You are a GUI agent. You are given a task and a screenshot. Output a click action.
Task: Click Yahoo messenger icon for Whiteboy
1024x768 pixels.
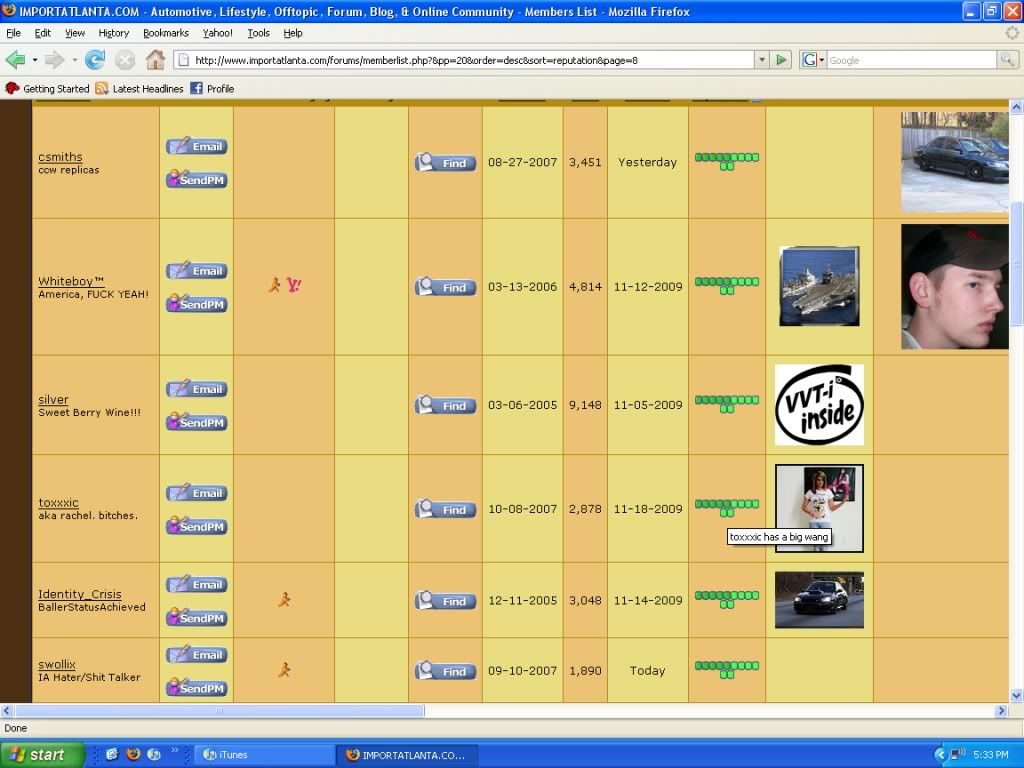click(294, 286)
